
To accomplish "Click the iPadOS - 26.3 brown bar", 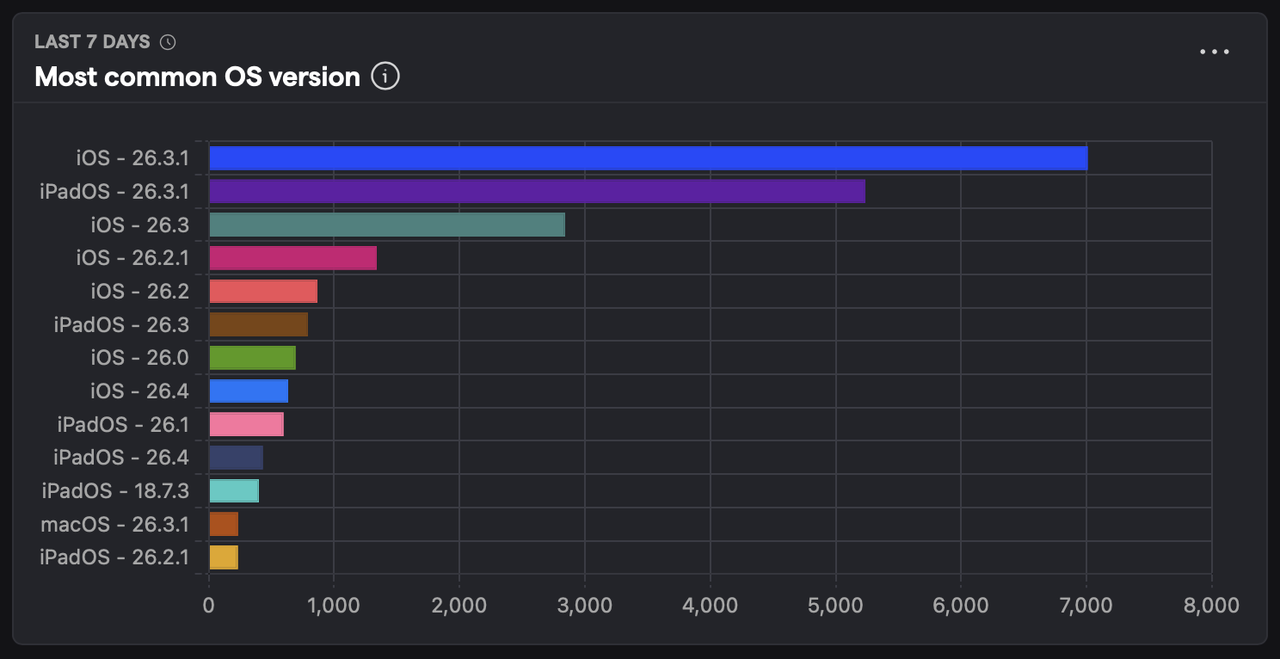I will pos(258,324).
